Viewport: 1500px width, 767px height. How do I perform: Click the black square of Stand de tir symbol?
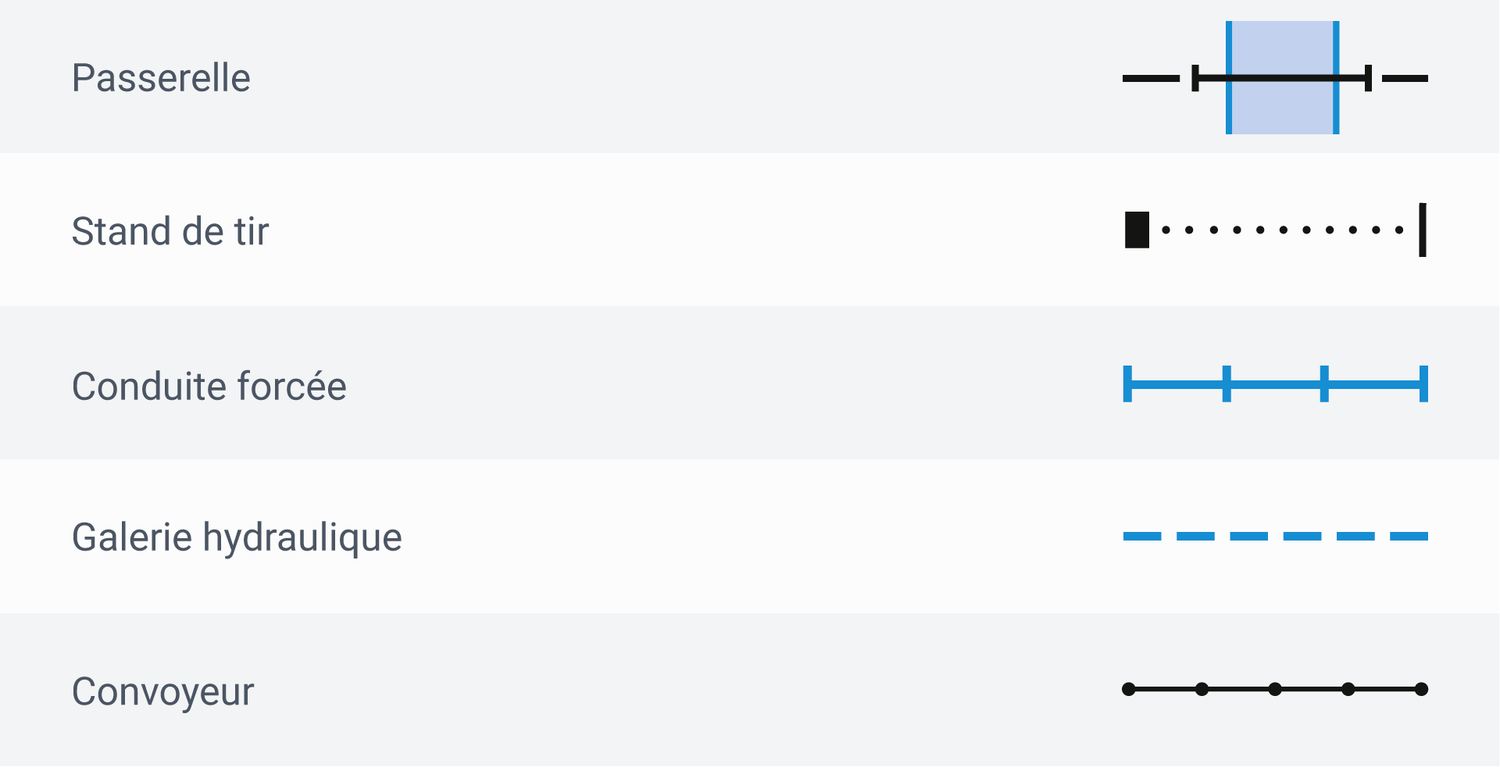click(1137, 230)
